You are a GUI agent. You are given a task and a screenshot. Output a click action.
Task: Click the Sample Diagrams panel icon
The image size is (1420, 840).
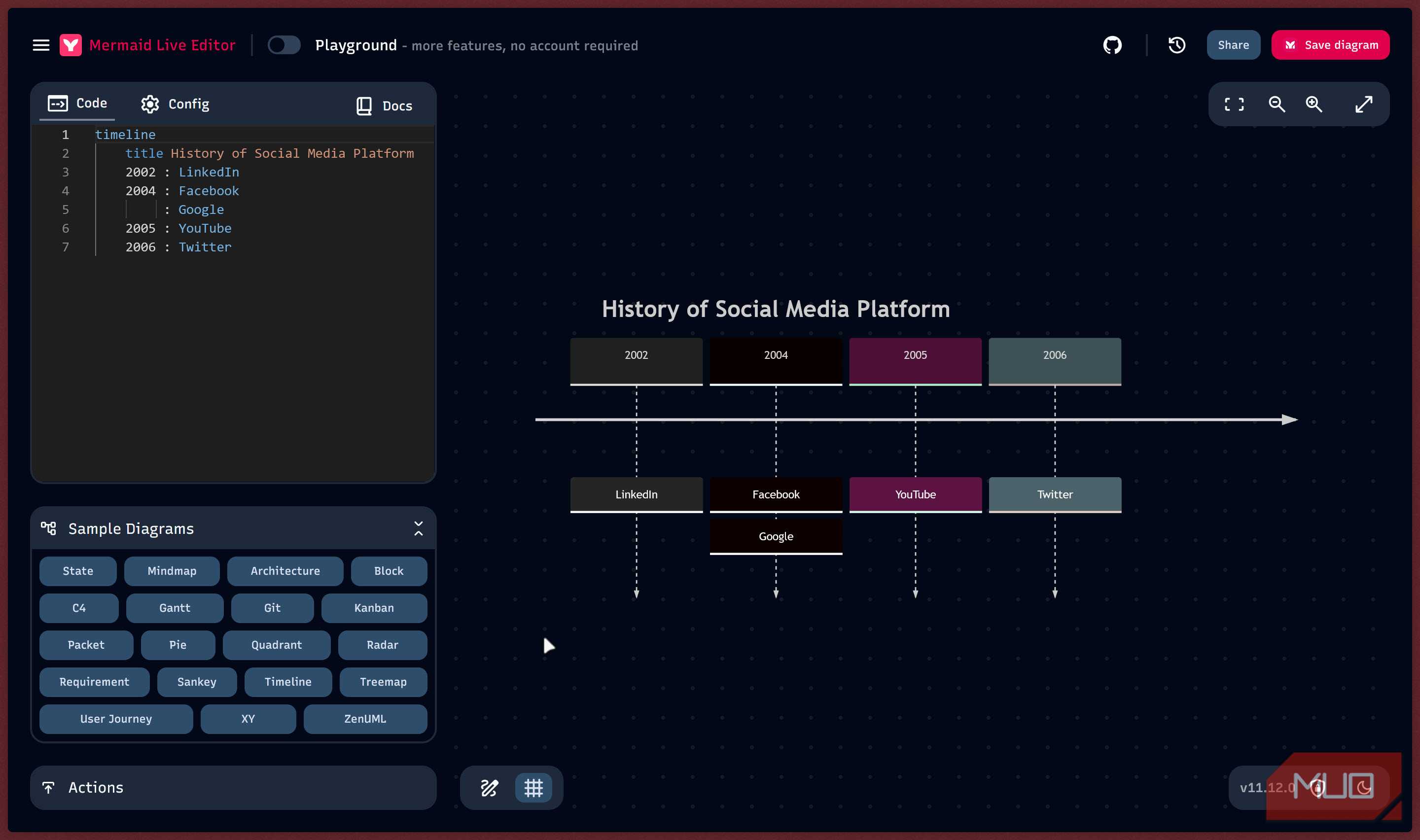click(x=49, y=528)
